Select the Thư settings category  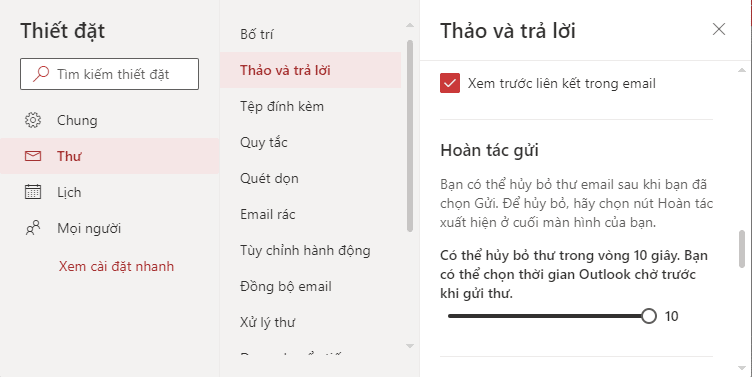tap(110, 156)
